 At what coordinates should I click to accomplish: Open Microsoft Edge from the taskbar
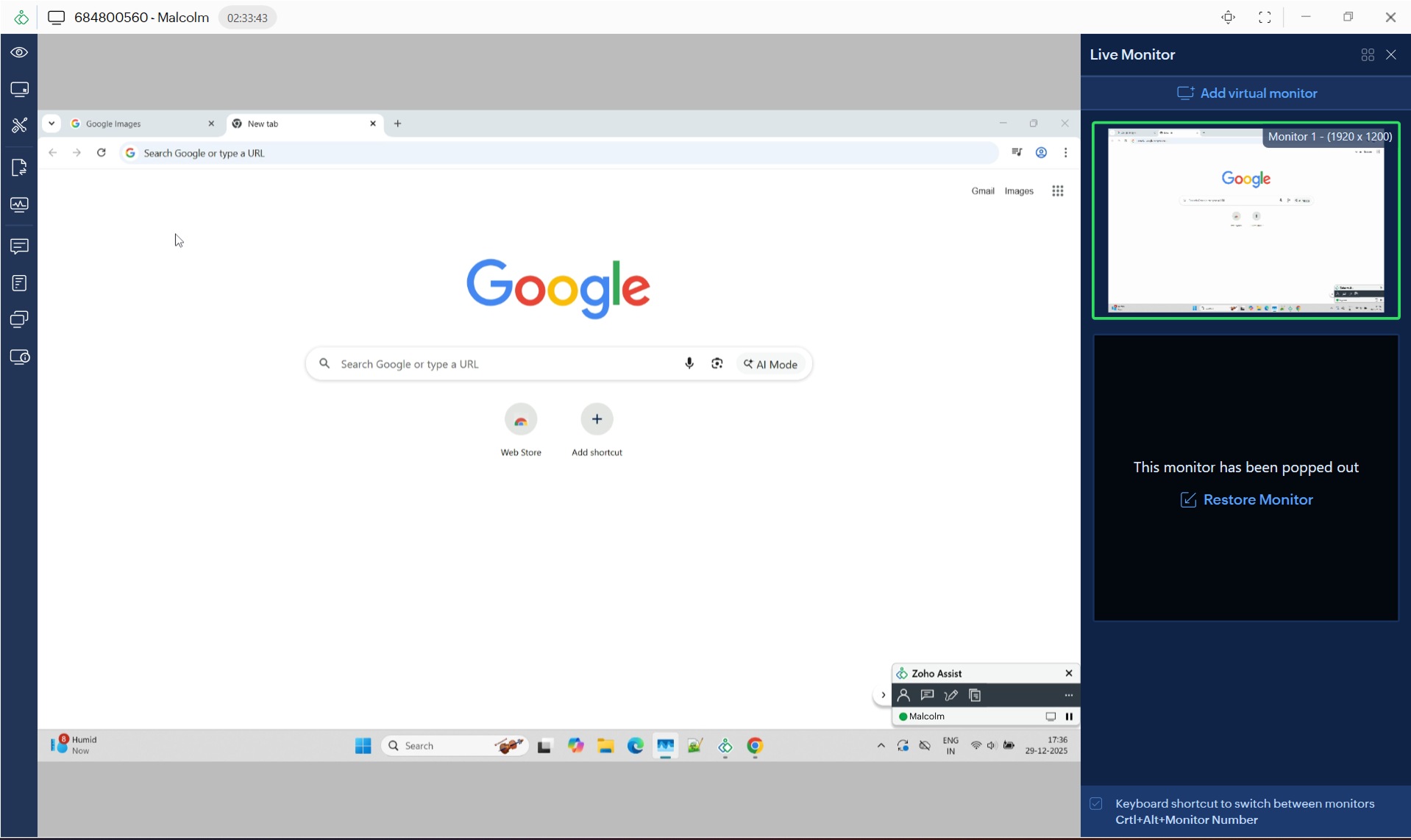point(636,746)
